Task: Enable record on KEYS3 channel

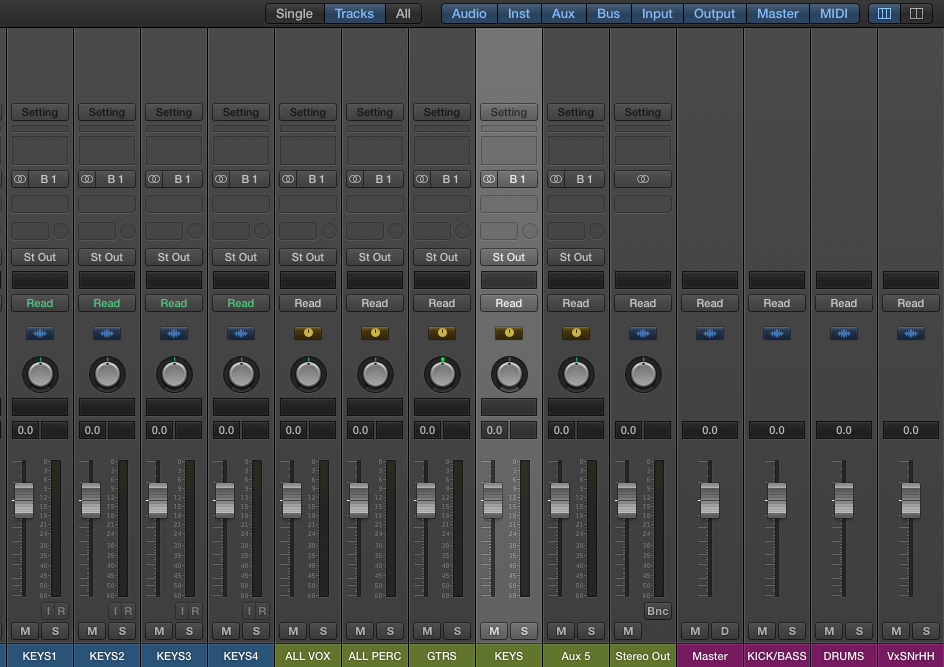Action: 195,611
